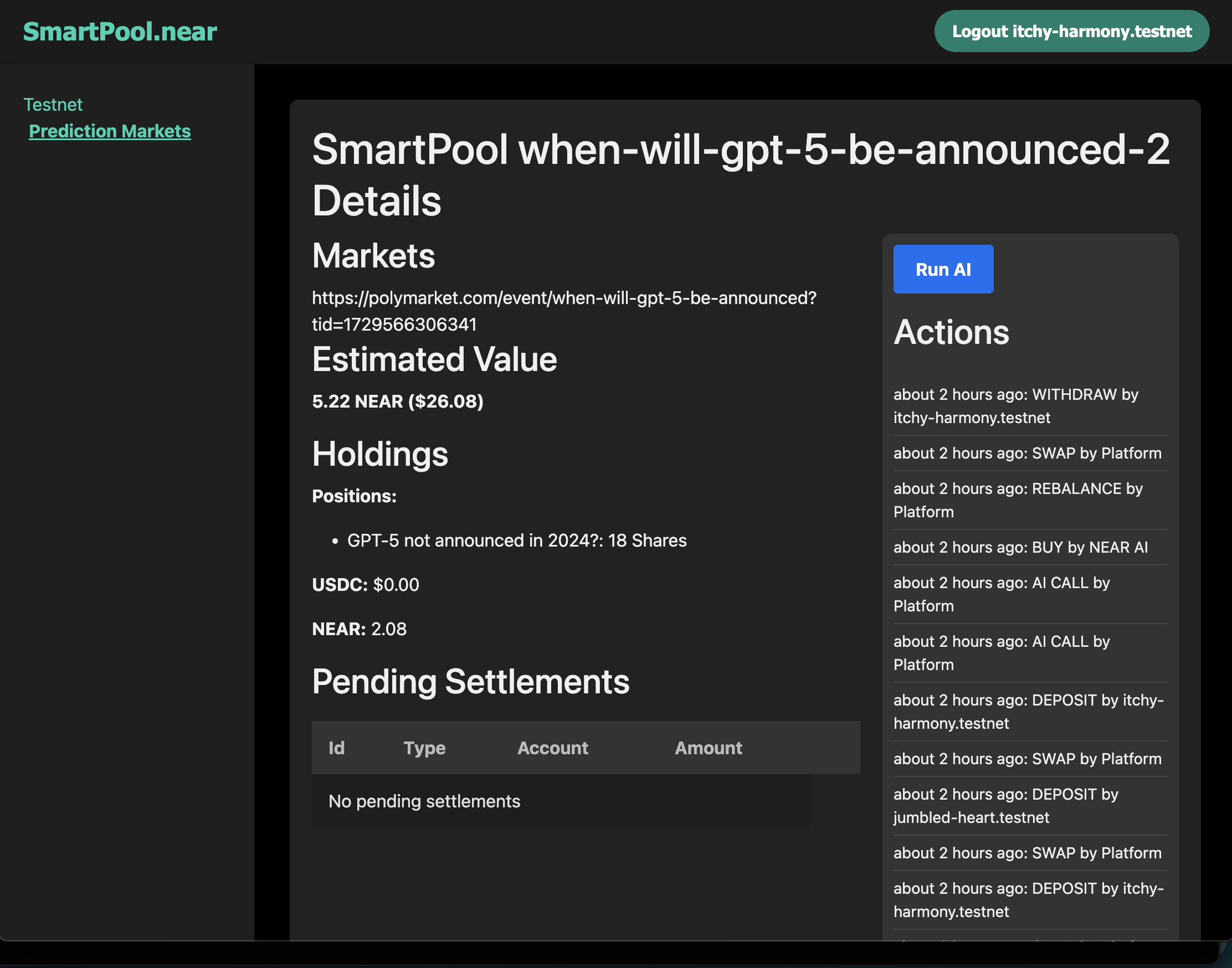1232x968 pixels.
Task: Select the BUY by NEAR AI action
Action: [1020, 547]
